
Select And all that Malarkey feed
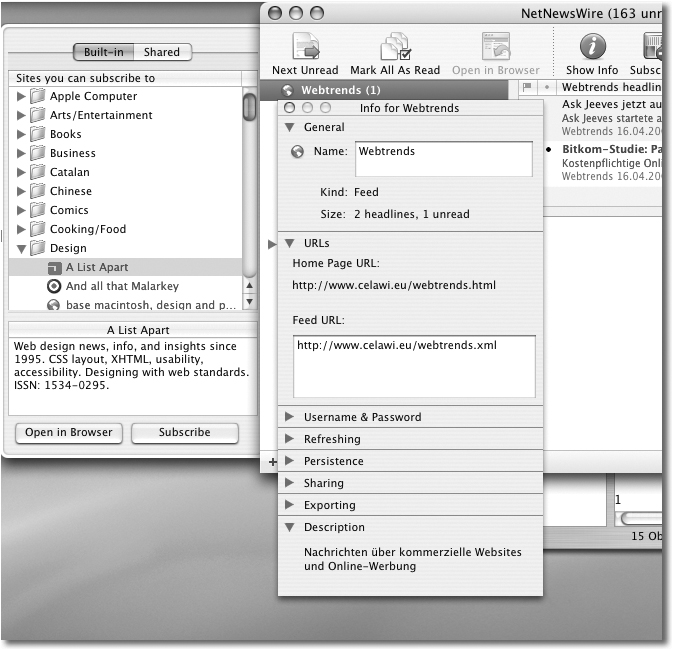pyautogui.click(x=125, y=286)
